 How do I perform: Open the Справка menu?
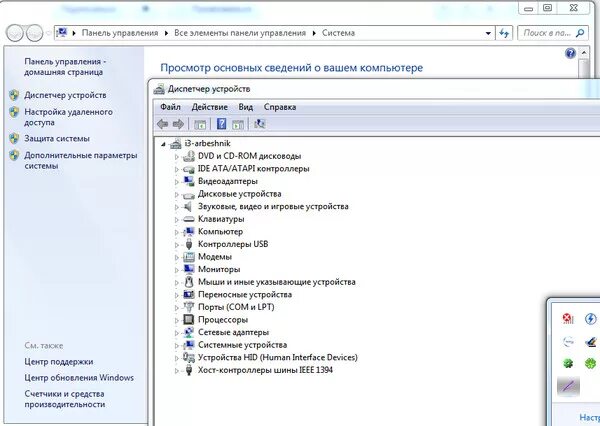pos(280,107)
